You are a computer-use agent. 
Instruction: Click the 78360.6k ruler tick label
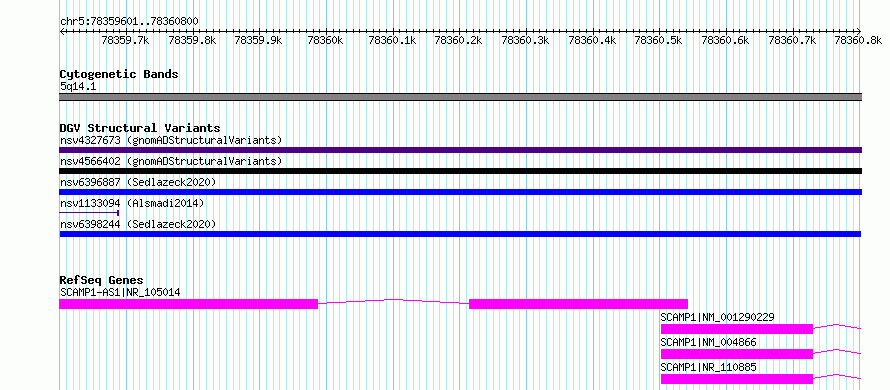click(725, 40)
